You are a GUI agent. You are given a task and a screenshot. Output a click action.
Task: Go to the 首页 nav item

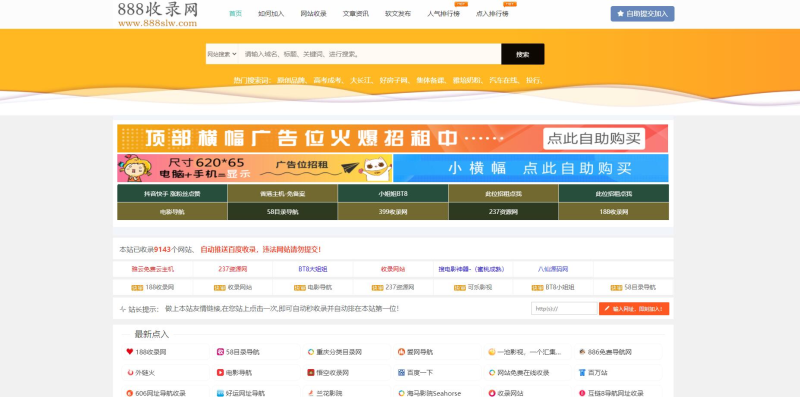point(235,14)
